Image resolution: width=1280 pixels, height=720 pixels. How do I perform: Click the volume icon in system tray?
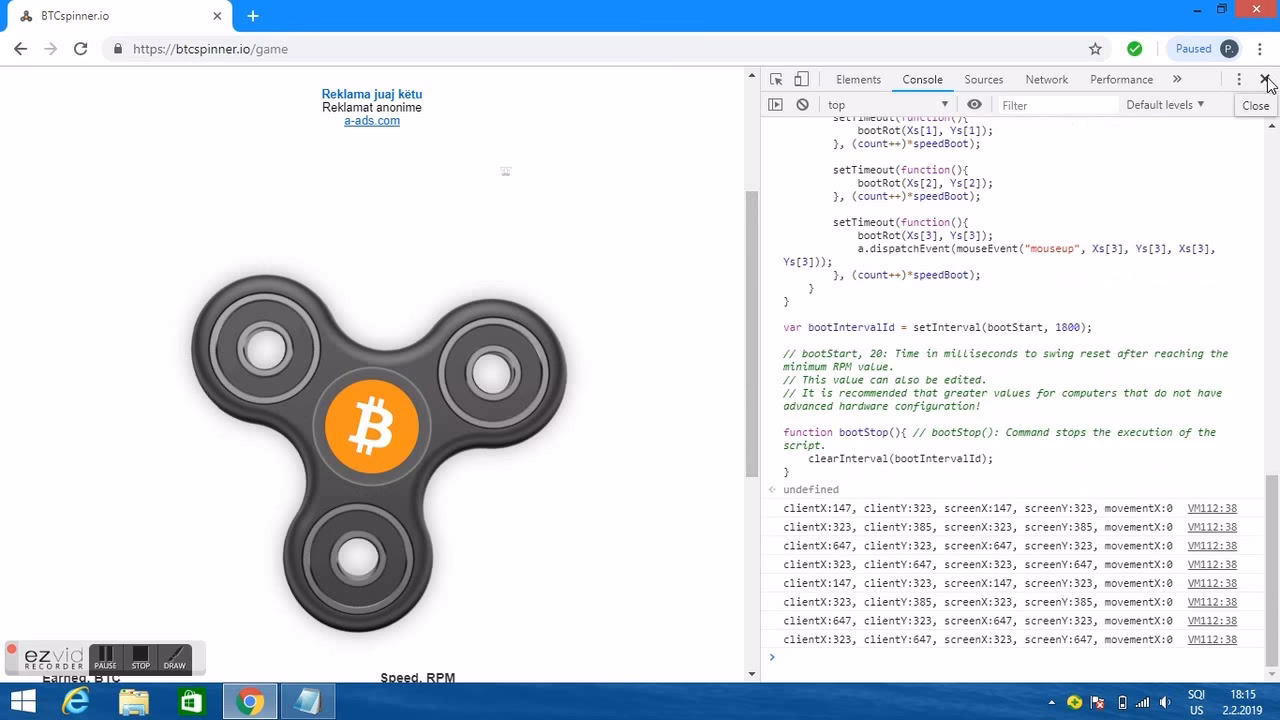tap(1165, 700)
